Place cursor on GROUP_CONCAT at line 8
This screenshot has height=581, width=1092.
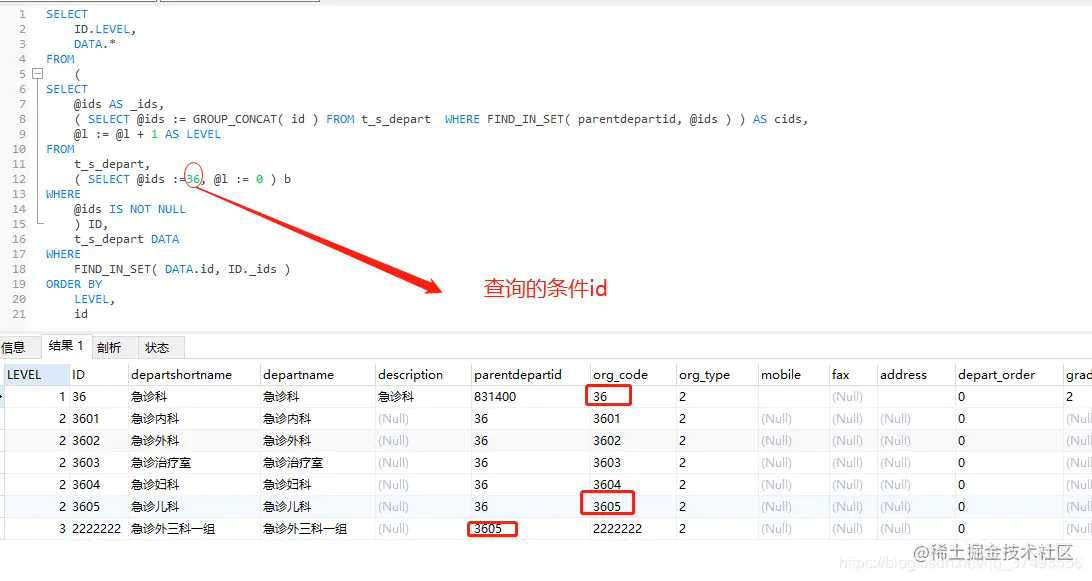coord(234,119)
